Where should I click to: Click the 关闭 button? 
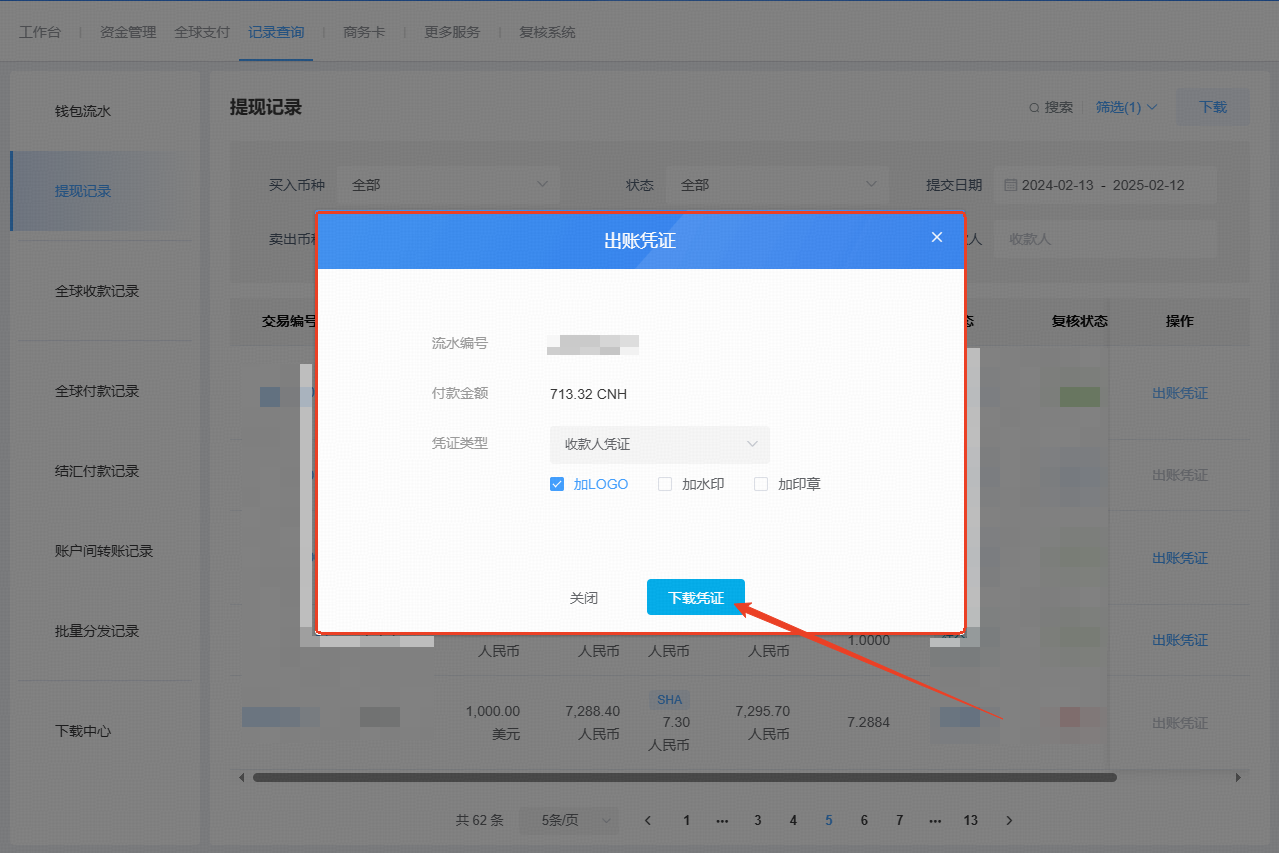(x=584, y=598)
